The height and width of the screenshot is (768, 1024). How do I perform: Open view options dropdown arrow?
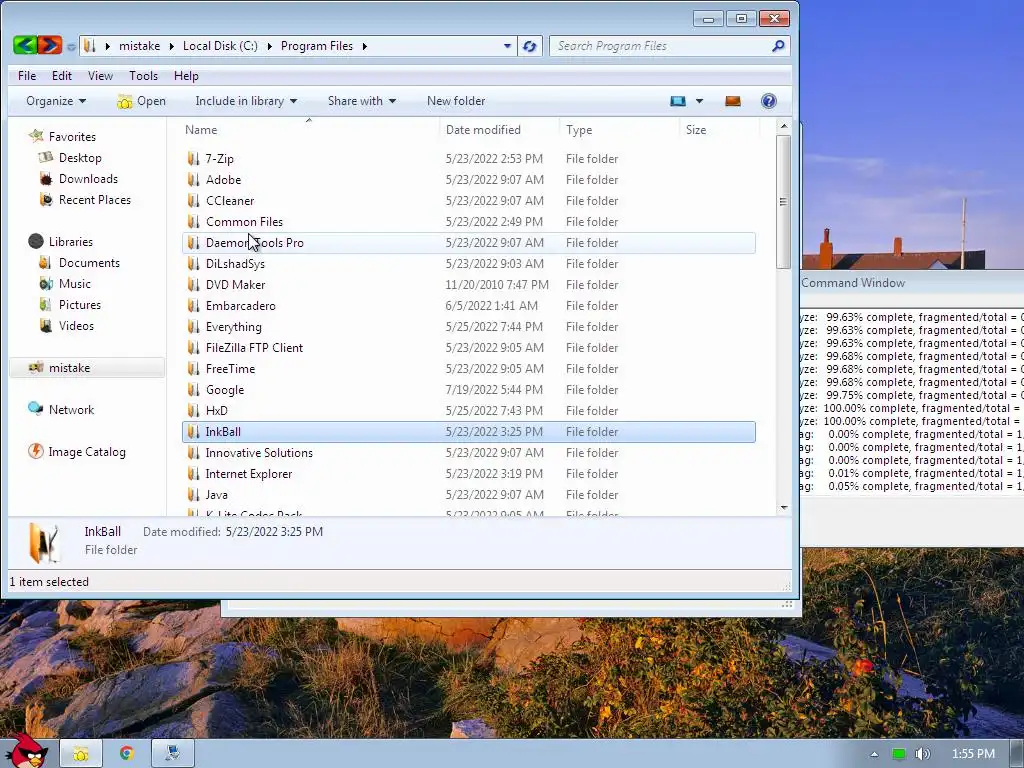(699, 101)
